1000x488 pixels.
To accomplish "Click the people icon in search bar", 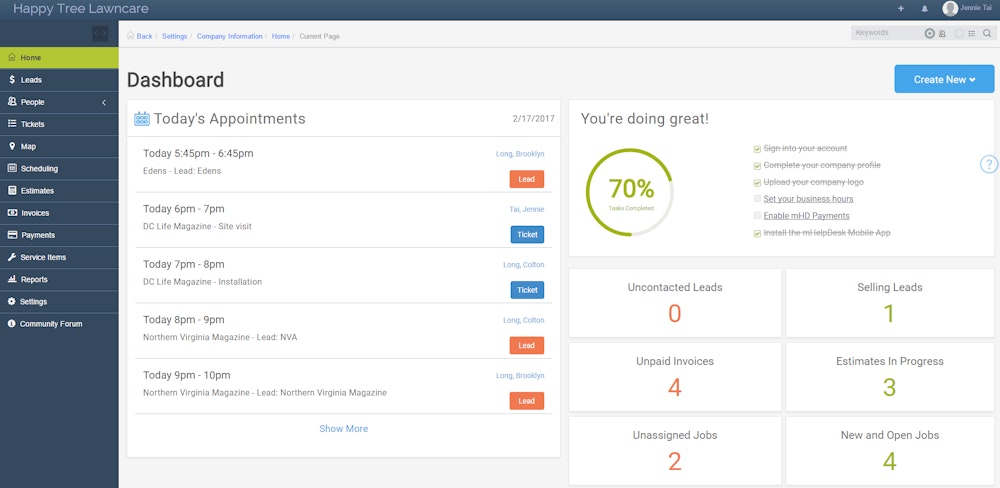I will [x=942, y=33].
